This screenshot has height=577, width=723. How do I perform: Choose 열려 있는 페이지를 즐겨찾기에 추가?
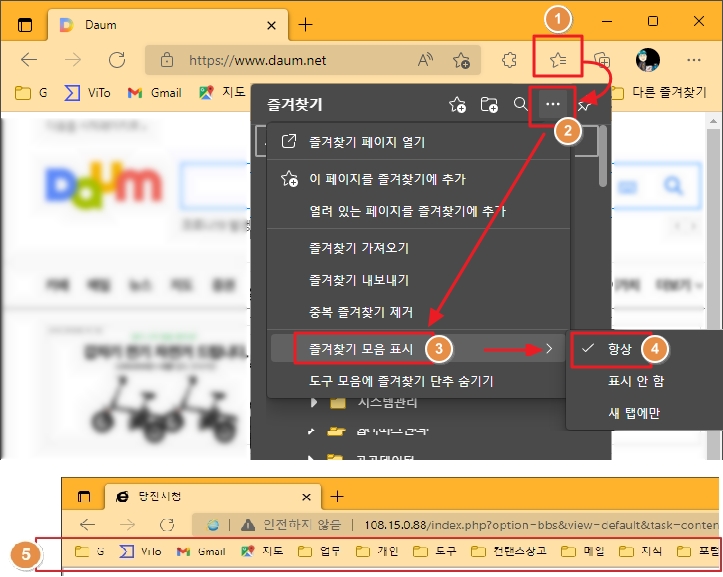tap(418, 211)
